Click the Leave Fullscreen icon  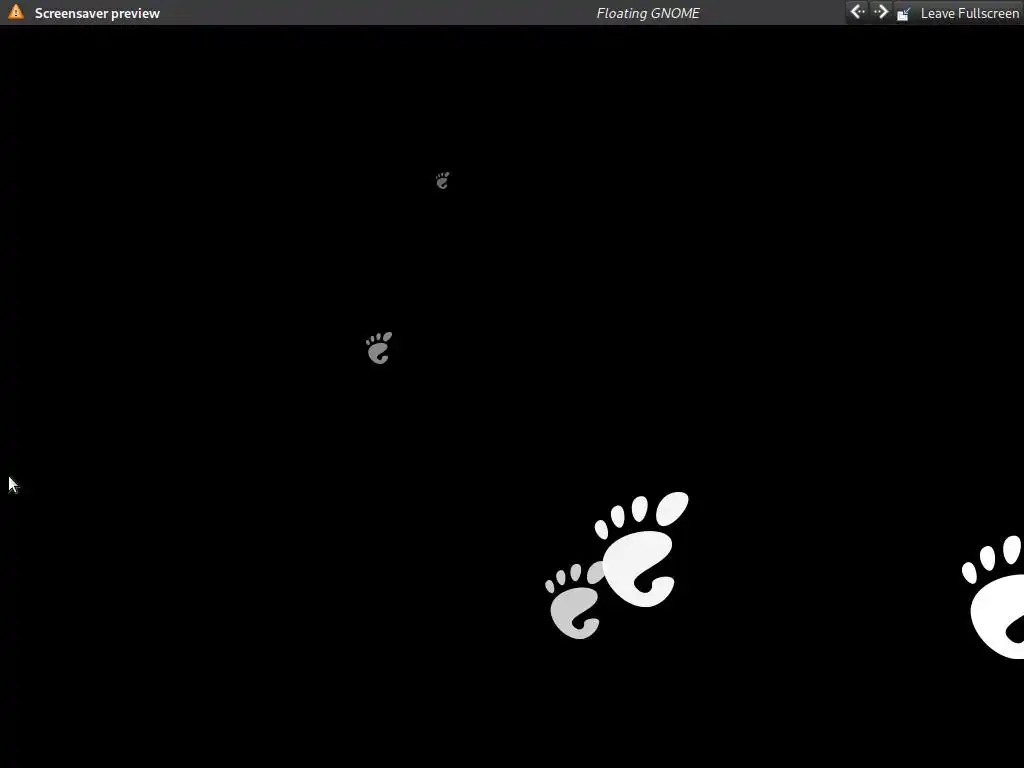point(904,13)
